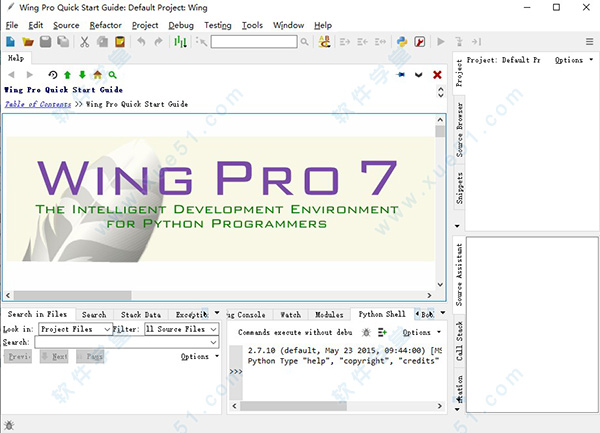Click the add-lines icon in Python Shell
This screenshot has height=433, width=600.
[x=382, y=332]
